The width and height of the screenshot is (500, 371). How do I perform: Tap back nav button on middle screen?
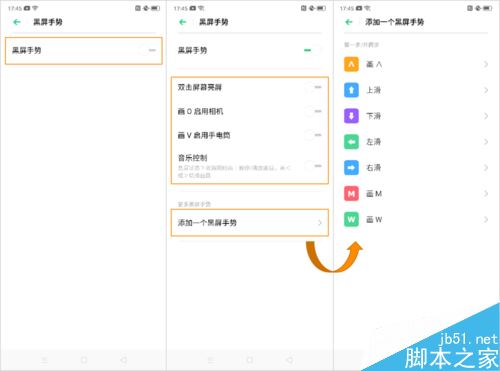[x=290, y=360]
